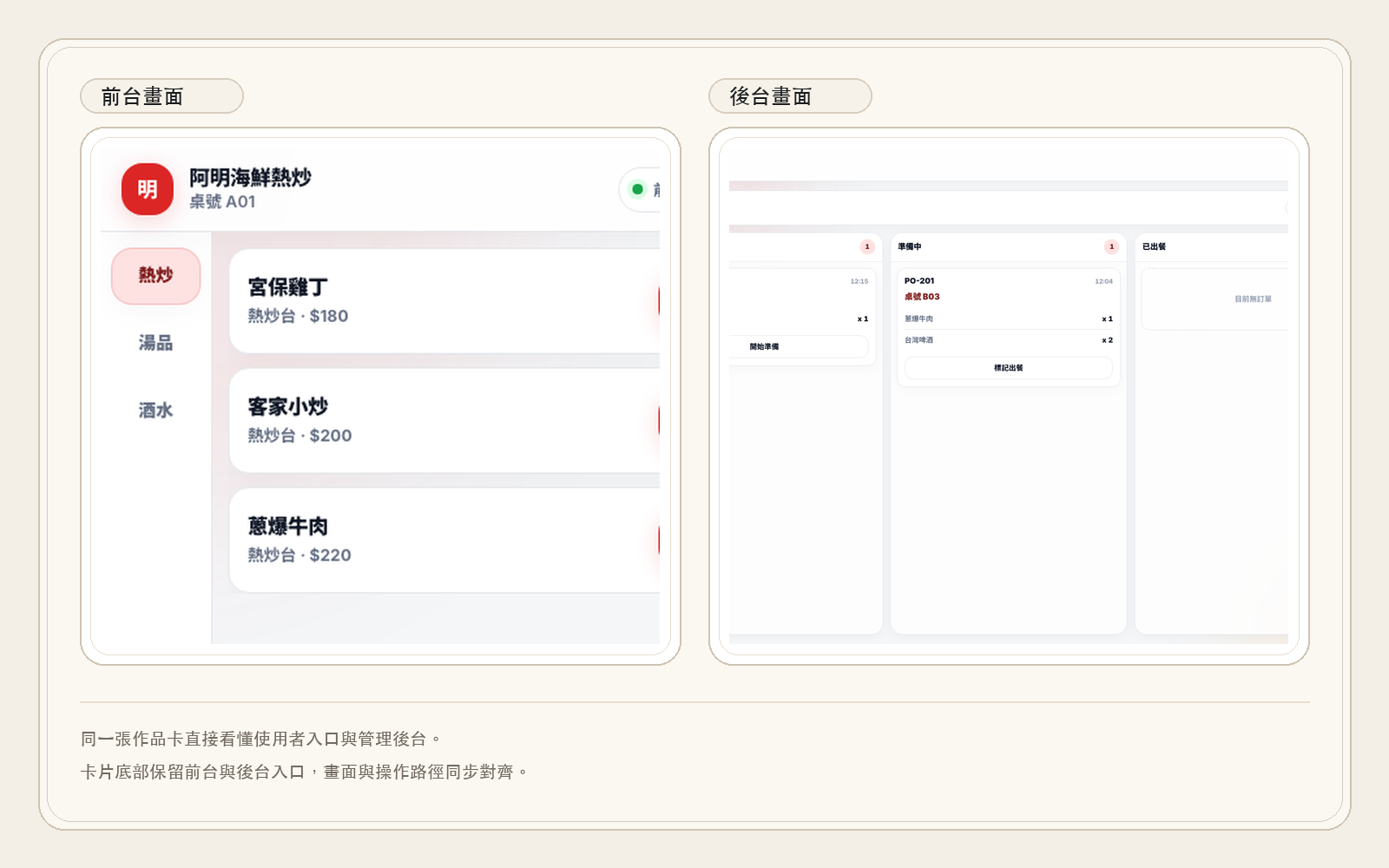Screen dimensions: 1389x868
Task: Click the 桌號 B03 table label
Action: [922, 297]
